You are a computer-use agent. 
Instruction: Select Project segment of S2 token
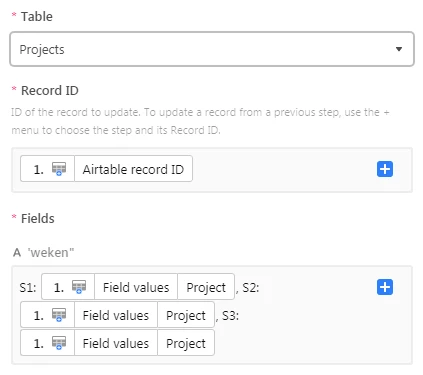point(186,315)
